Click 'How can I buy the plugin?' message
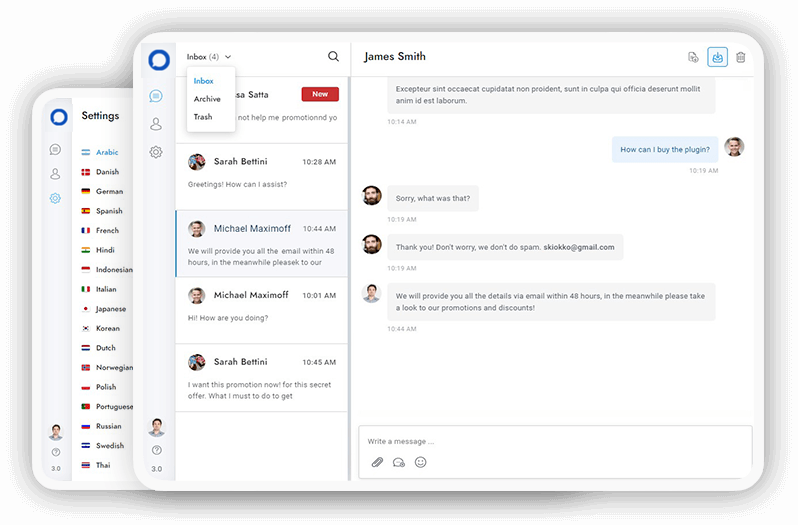 pos(665,150)
